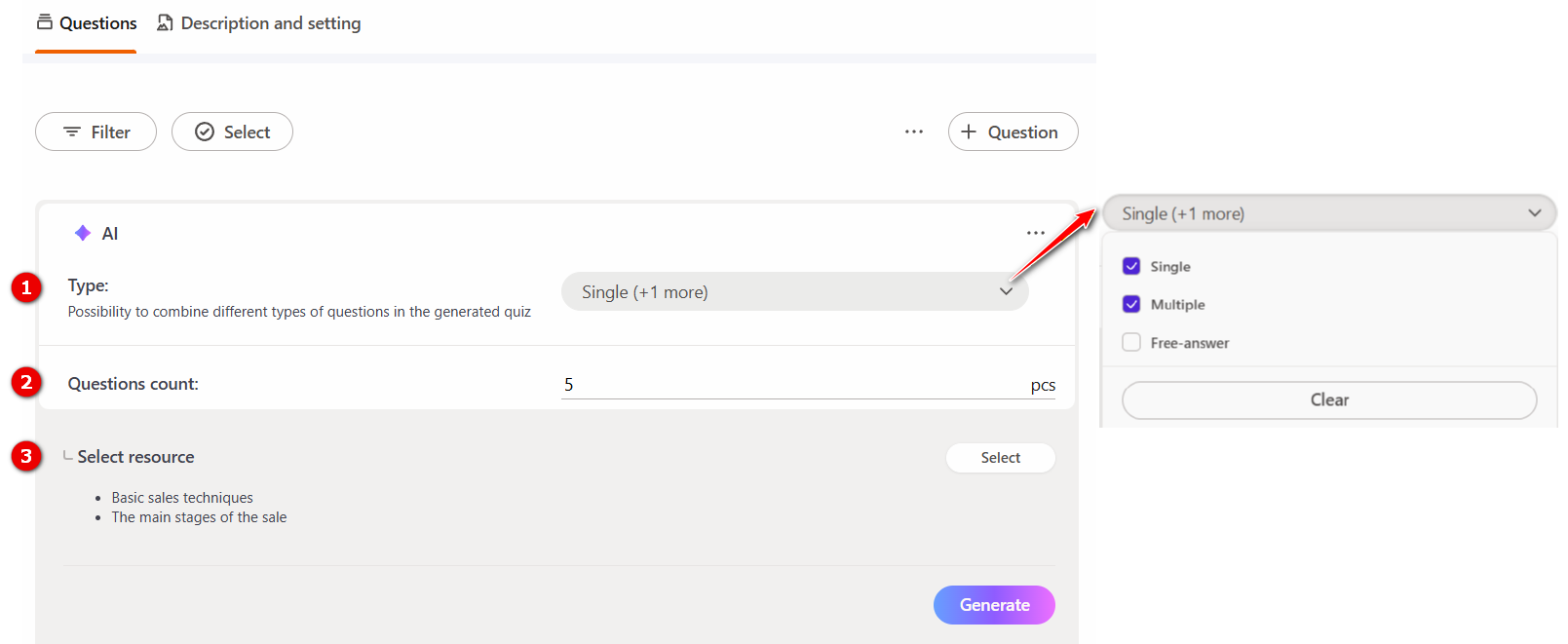
Task: Open the Description and setting tab
Action: coord(270,23)
